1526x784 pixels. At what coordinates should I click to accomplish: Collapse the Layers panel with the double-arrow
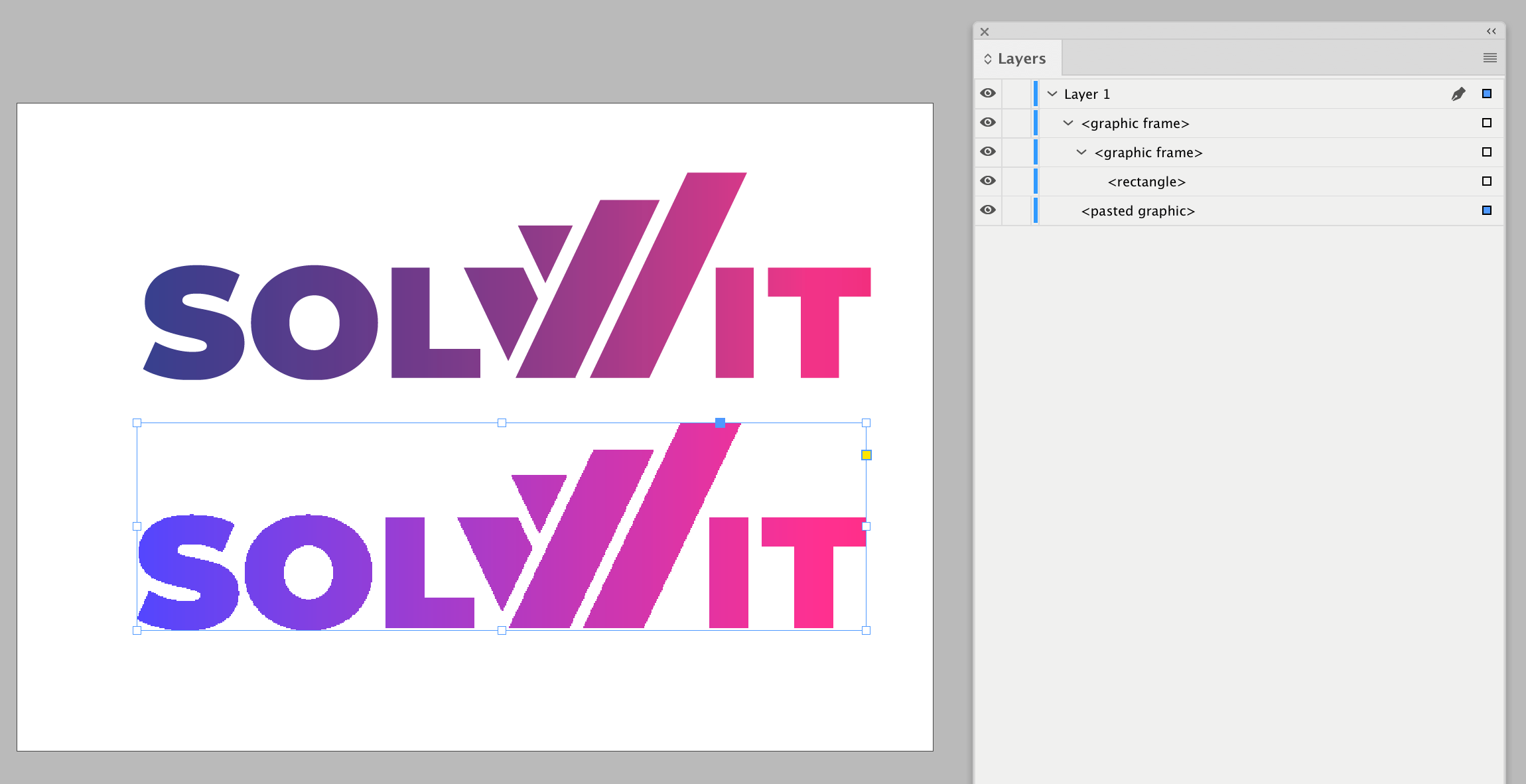pyautogui.click(x=1491, y=31)
